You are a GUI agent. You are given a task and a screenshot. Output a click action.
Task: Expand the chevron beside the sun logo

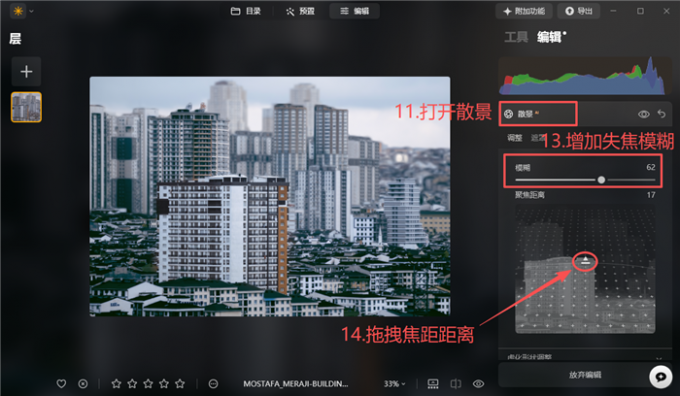click(31, 11)
